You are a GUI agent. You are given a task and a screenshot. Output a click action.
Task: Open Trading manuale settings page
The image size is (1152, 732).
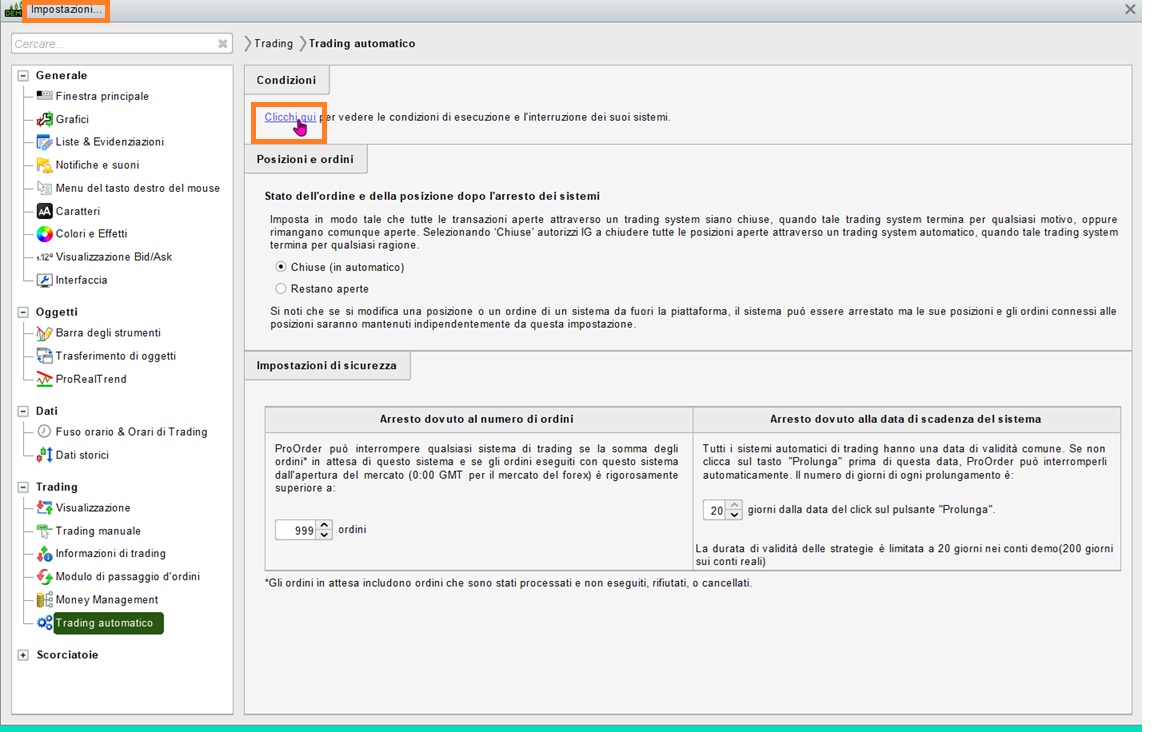98,531
